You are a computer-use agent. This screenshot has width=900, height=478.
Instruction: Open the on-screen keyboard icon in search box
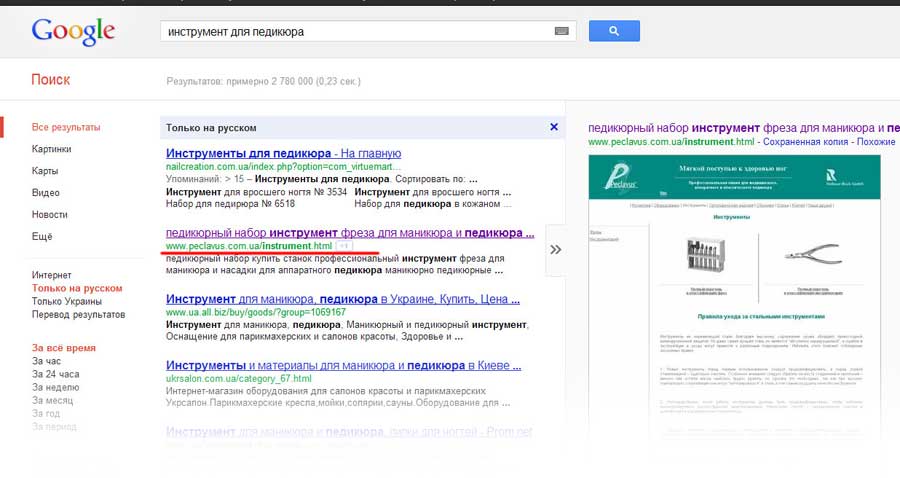(x=561, y=31)
